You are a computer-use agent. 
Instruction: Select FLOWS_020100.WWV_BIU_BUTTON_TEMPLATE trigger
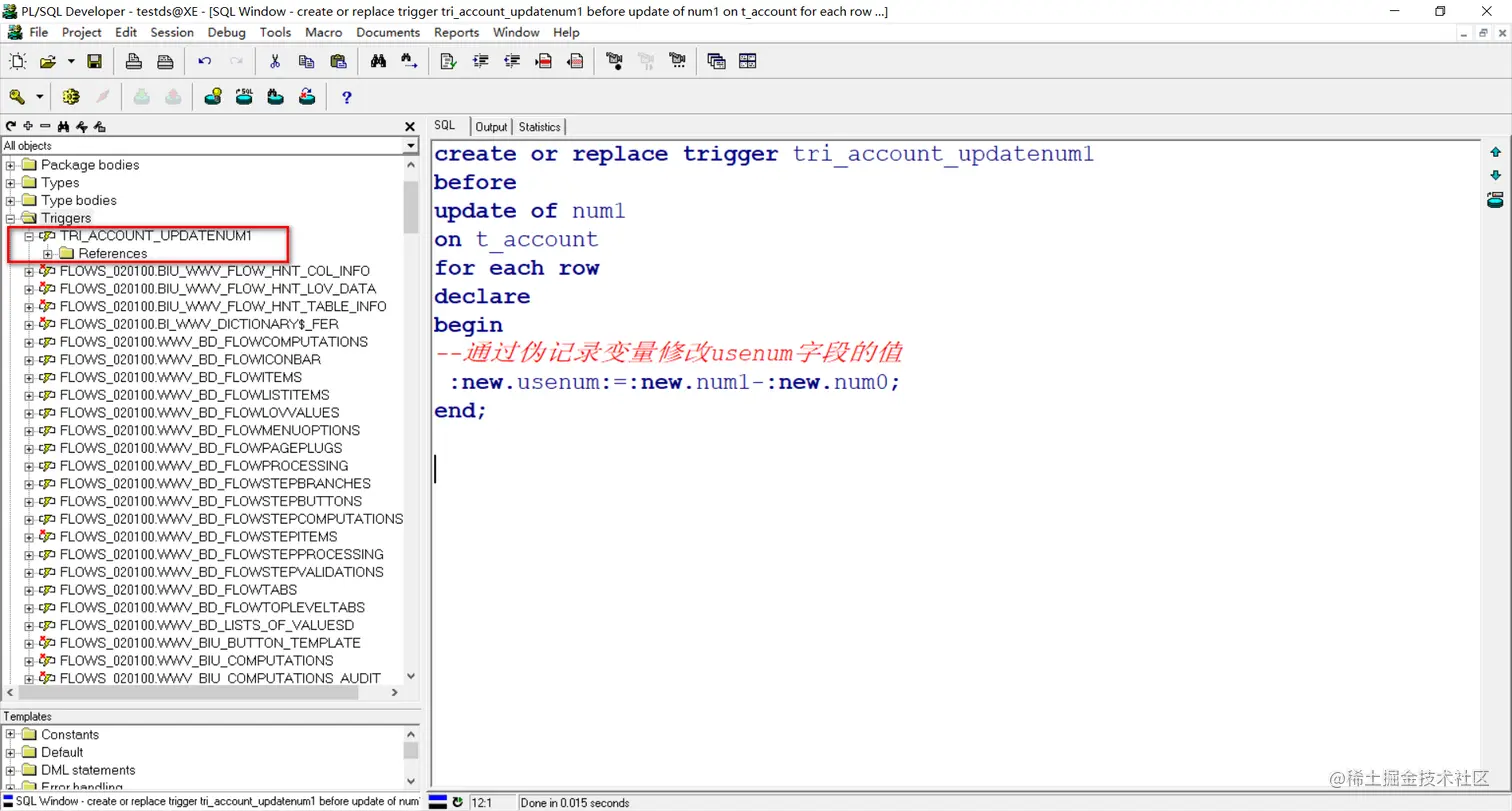[210, 643]
